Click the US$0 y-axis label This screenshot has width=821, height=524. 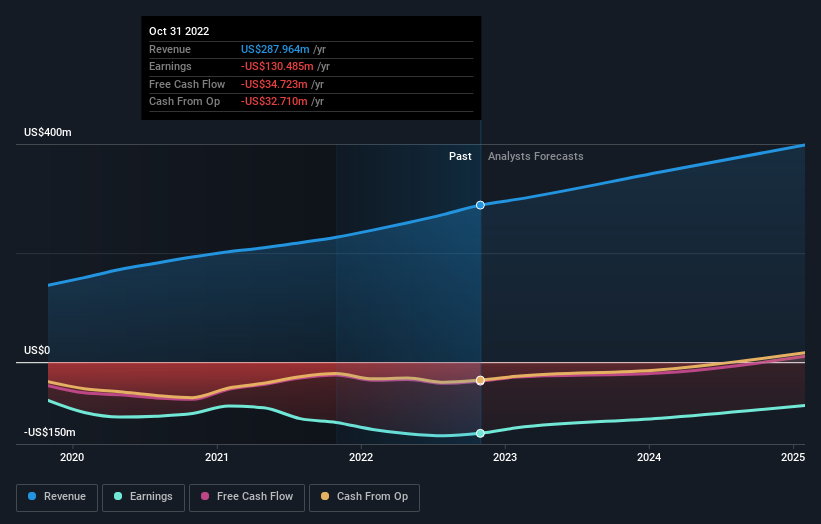(37, 350)
